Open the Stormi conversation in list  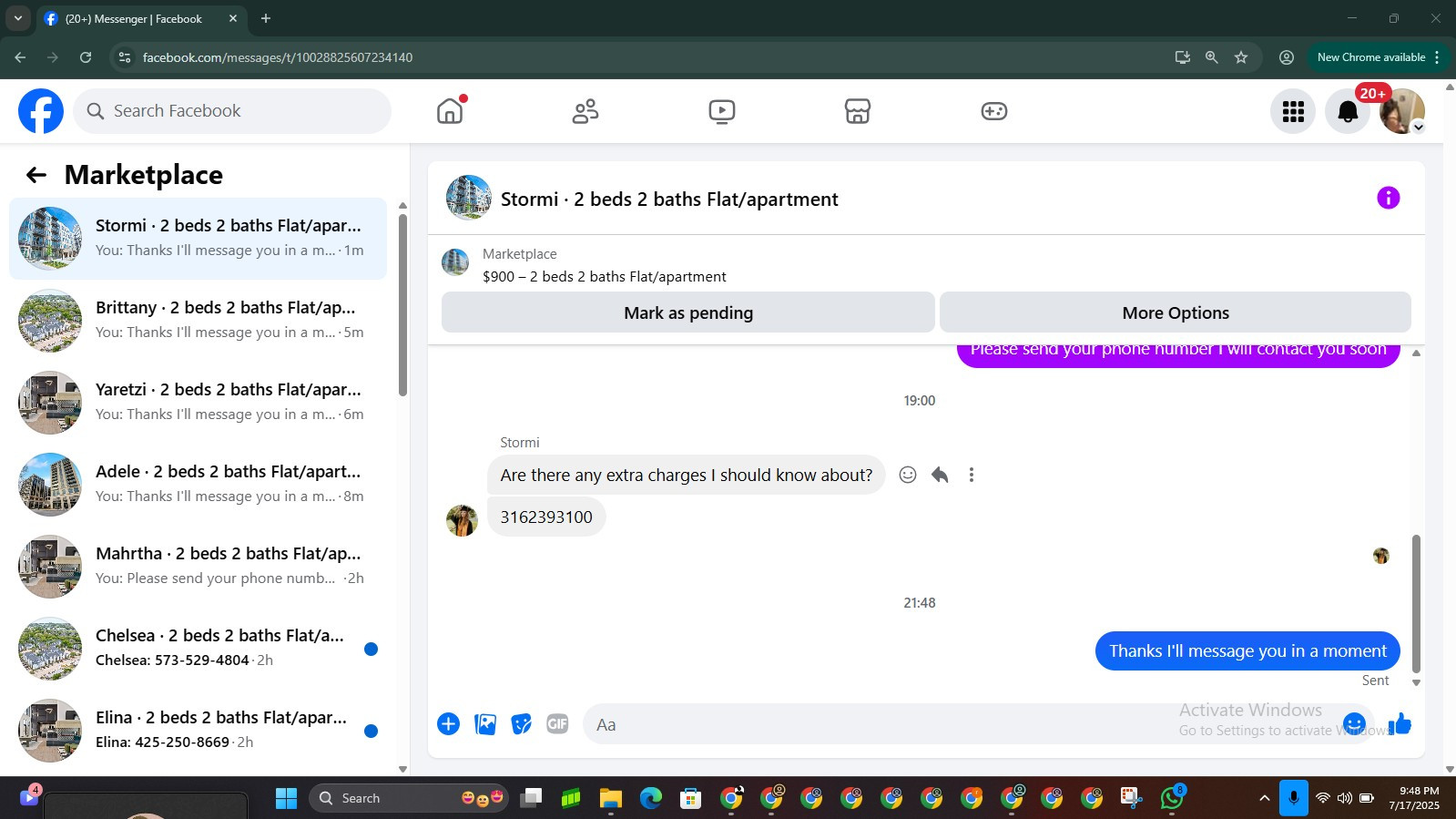point(198,239)
